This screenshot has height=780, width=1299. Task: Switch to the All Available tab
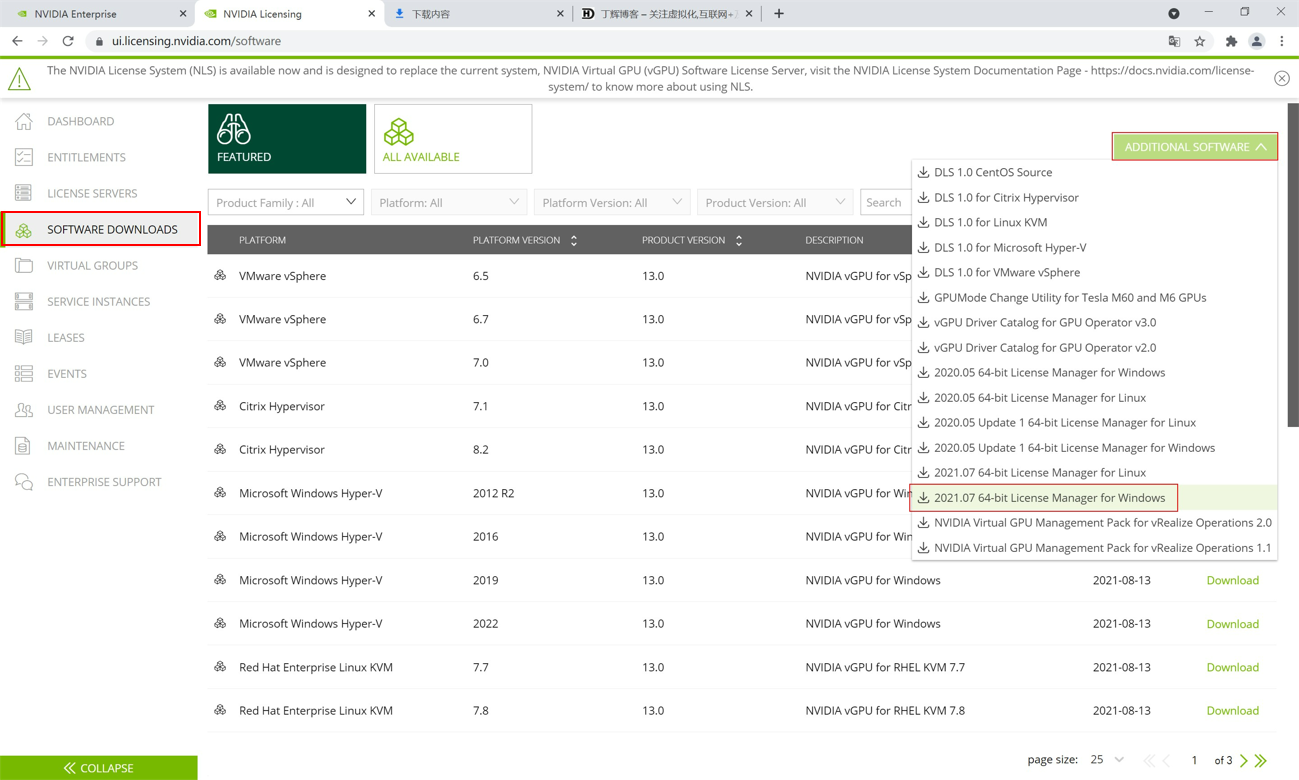click(x=452, y=139)
